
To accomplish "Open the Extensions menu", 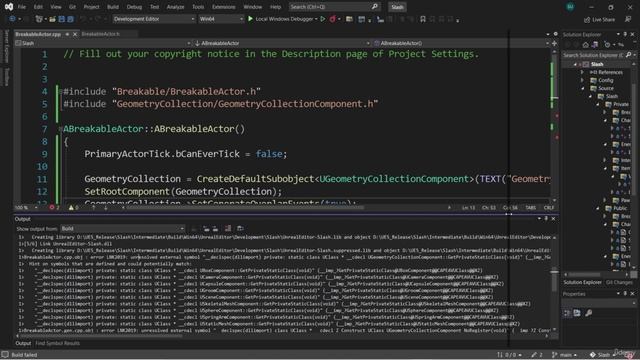I will pos(224,7).
